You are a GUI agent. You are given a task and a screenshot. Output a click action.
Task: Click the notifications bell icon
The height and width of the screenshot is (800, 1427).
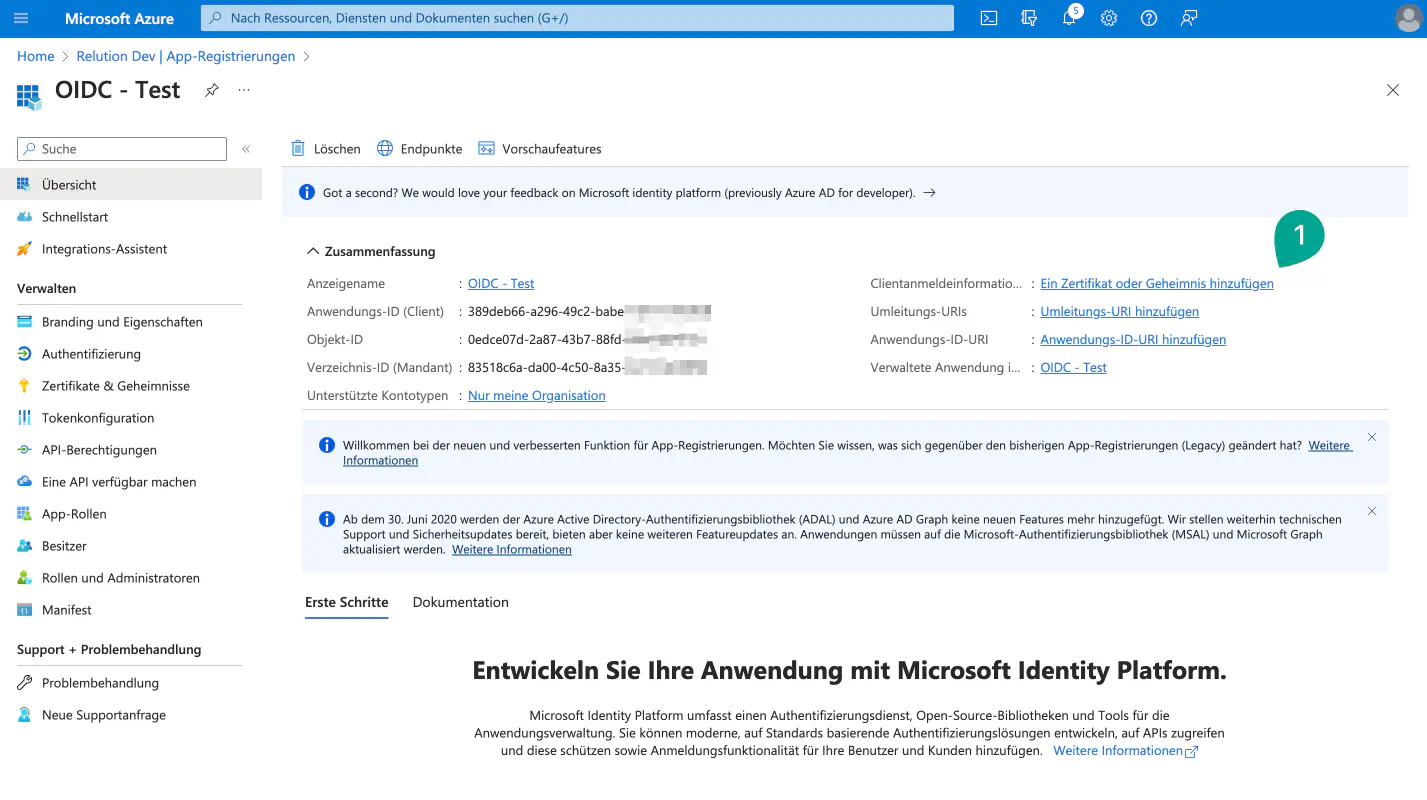(x=1068, y=18)
